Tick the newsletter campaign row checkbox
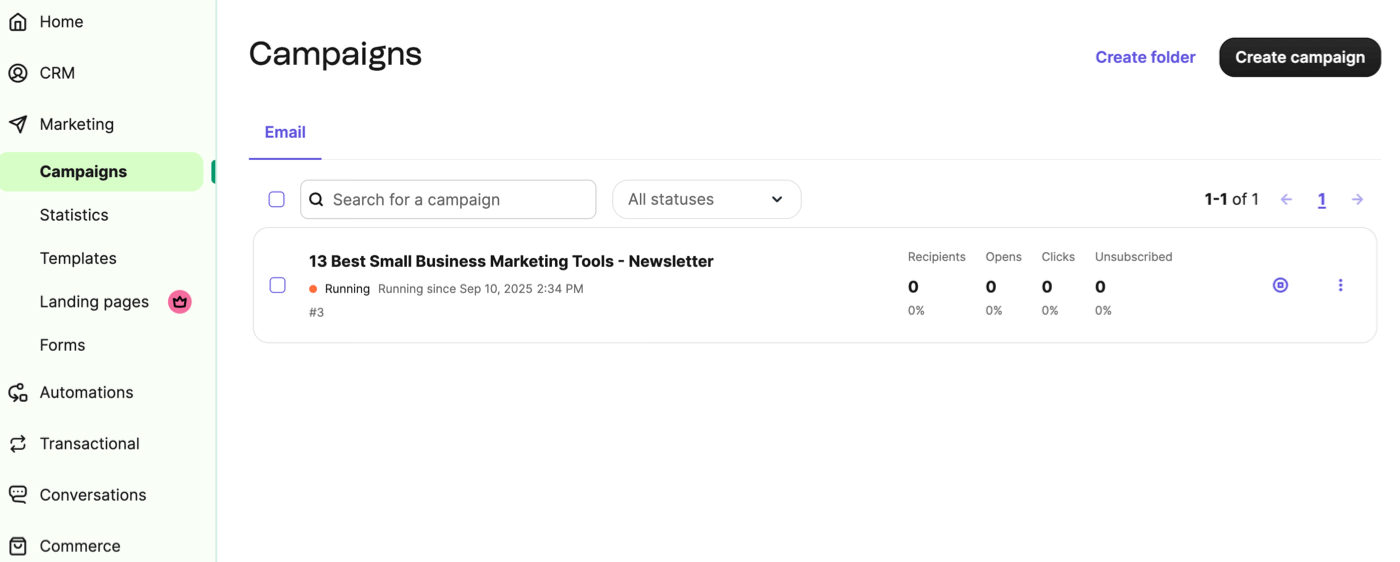The width and height of the screenshot is (1400, 562). pos(278,285)
